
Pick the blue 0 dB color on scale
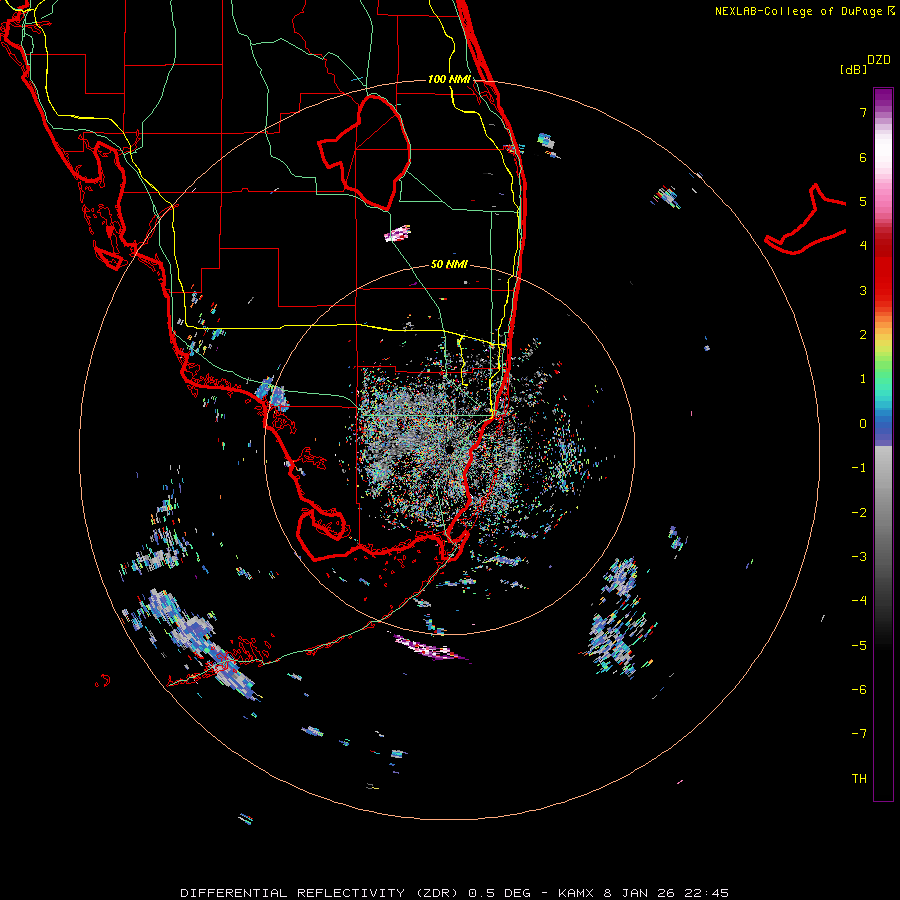pos(883,425)
